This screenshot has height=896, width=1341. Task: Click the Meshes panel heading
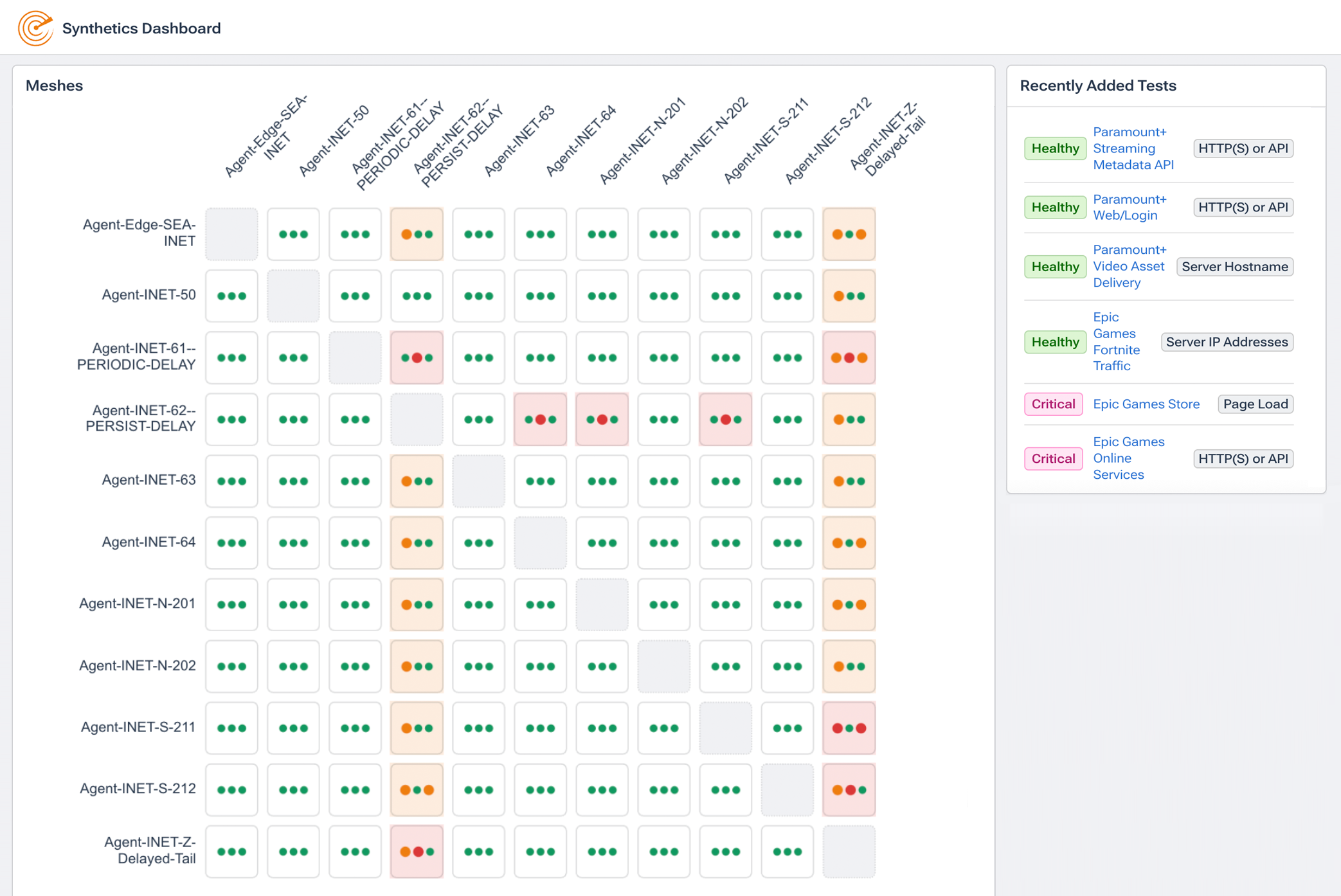click(x=54, y=85)
